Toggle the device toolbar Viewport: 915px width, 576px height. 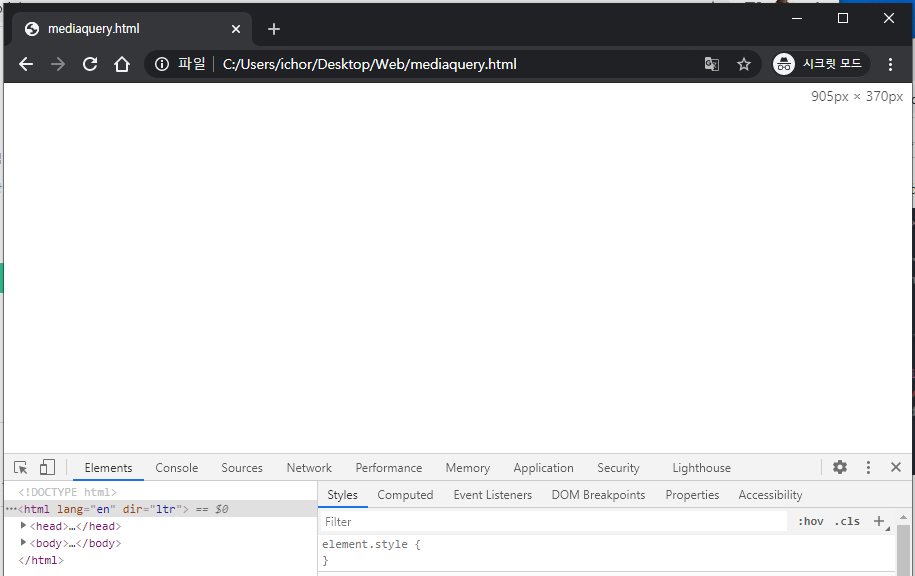coord(47,467)
